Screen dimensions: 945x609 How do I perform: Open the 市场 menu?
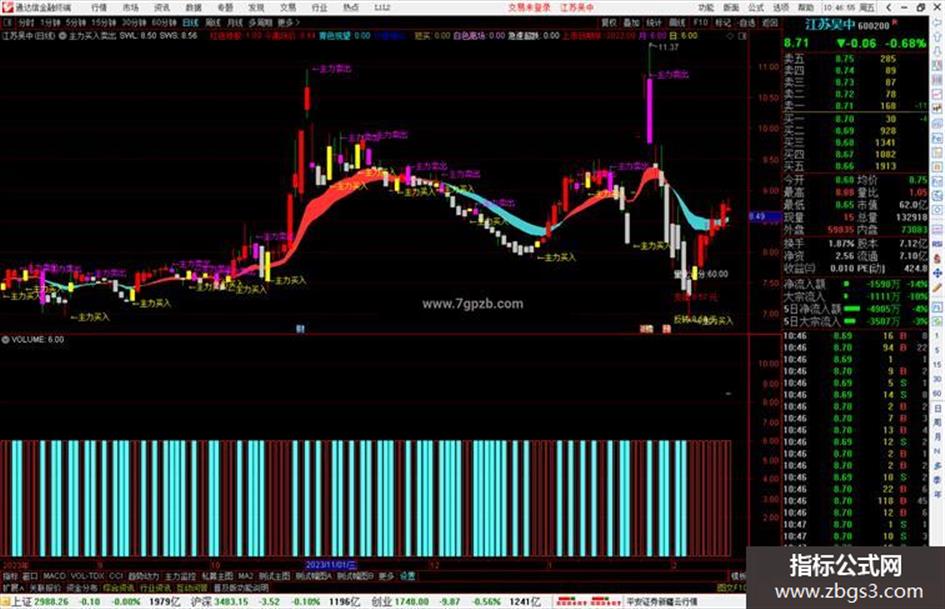130,8
